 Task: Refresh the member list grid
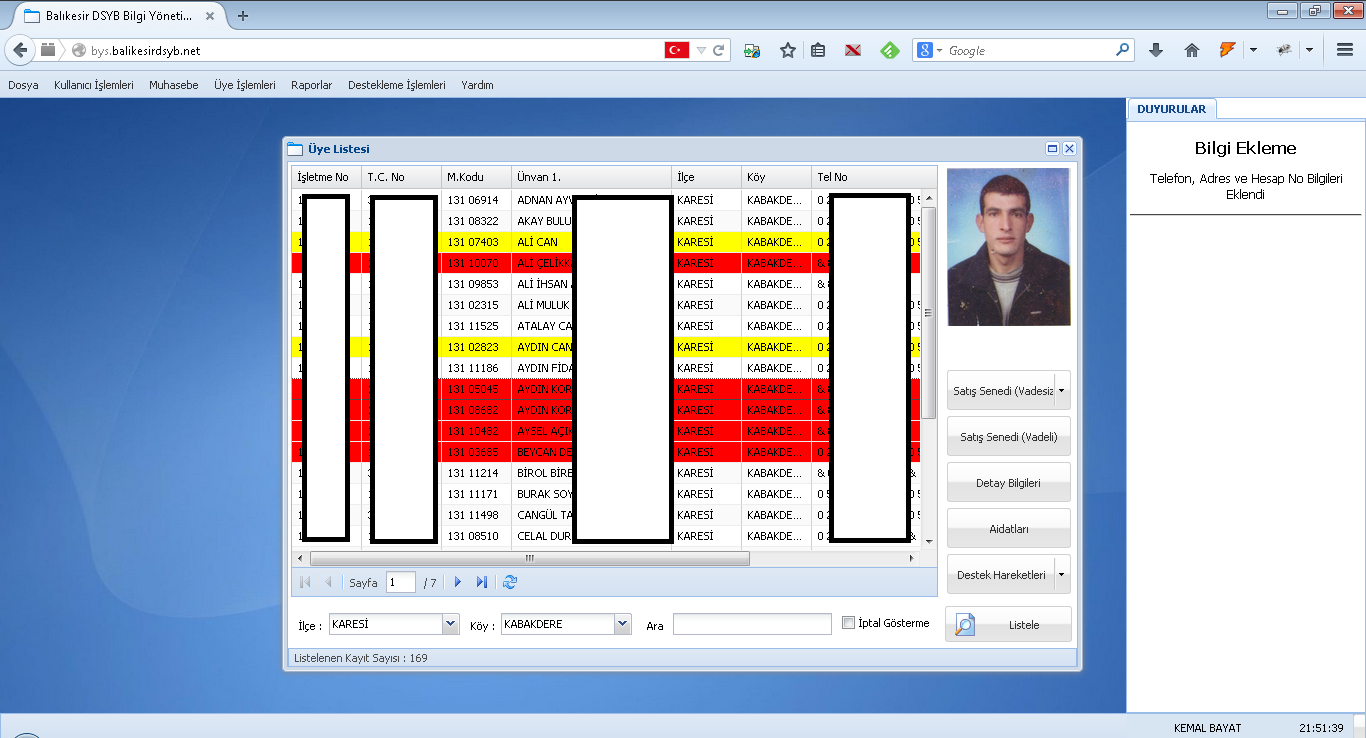510,582
